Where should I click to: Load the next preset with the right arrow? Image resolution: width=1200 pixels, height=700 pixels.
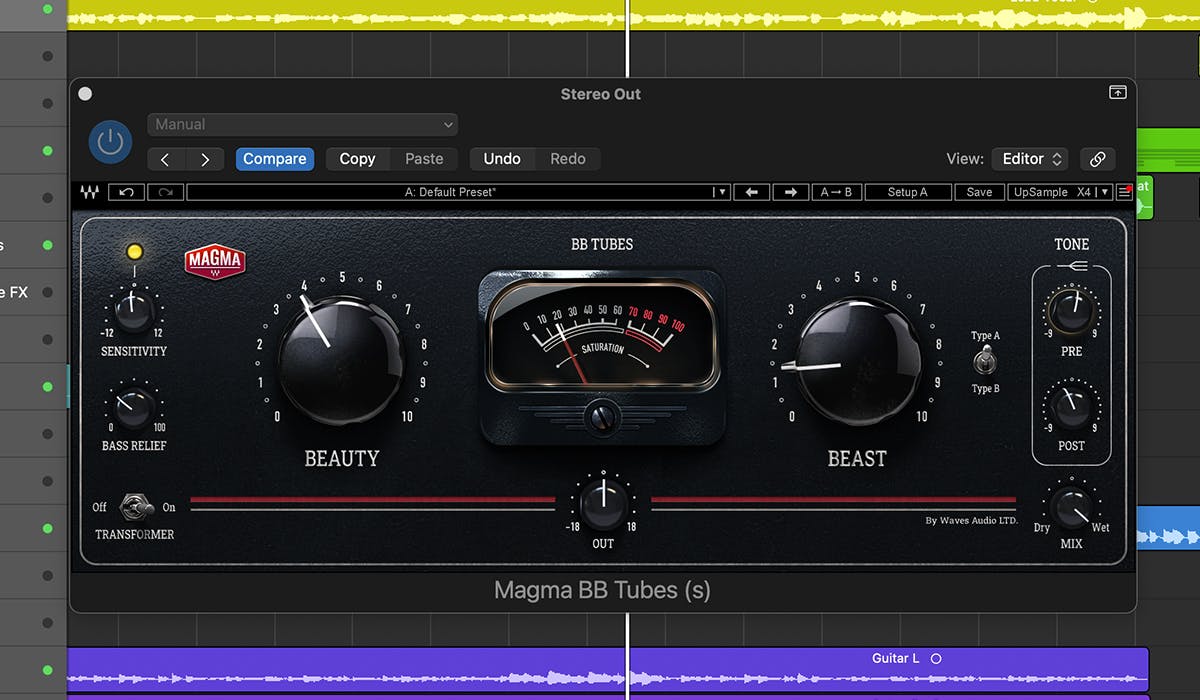click(x=790, y=192)
